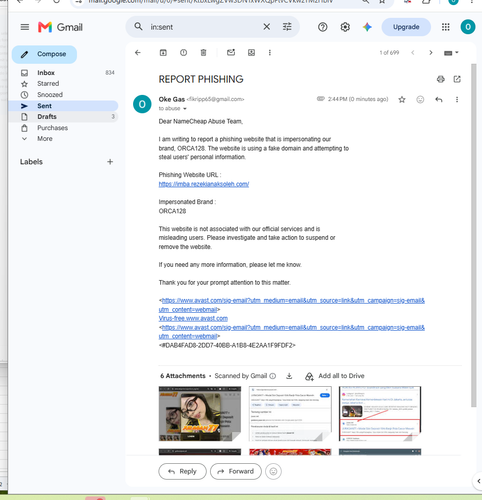The height and width of the screenshot is (500, 482).
Task: Open the search options filter icon
Action: pyautogui.click(x=287, y=27)
